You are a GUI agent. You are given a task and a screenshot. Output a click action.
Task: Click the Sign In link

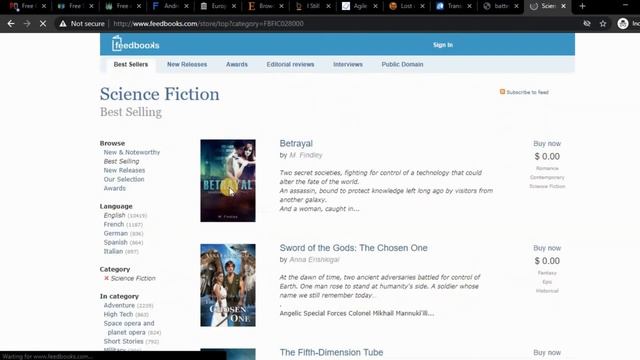[x=443, y=45]
